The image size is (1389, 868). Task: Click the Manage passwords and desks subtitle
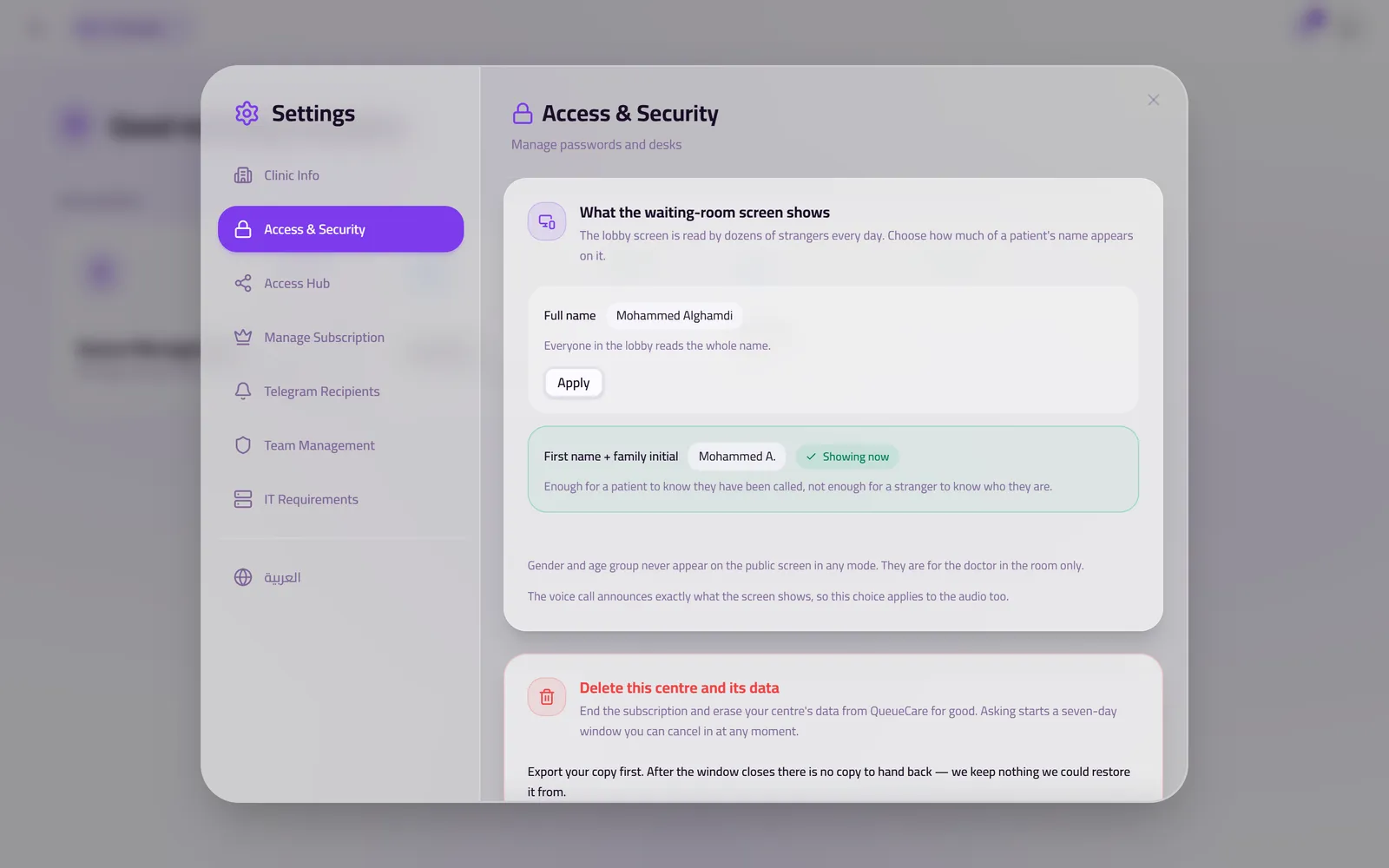[596, 145]
